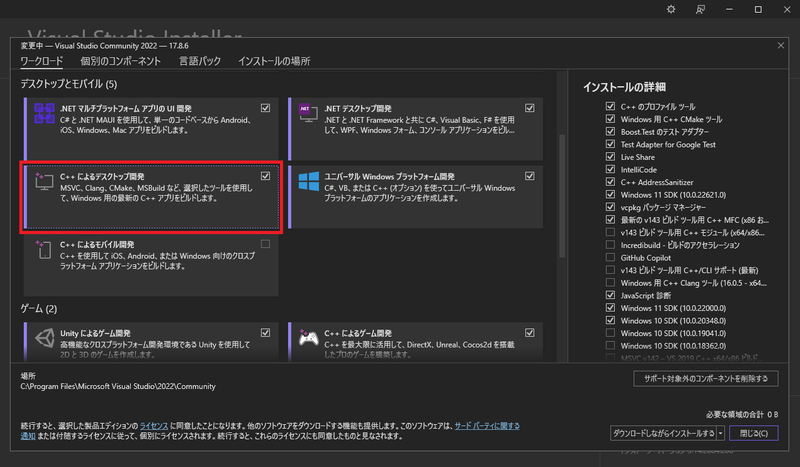This screenshot has width=800, height=467.
Task: Click the Unity game development icon
Action: click(x=44, y=340)
